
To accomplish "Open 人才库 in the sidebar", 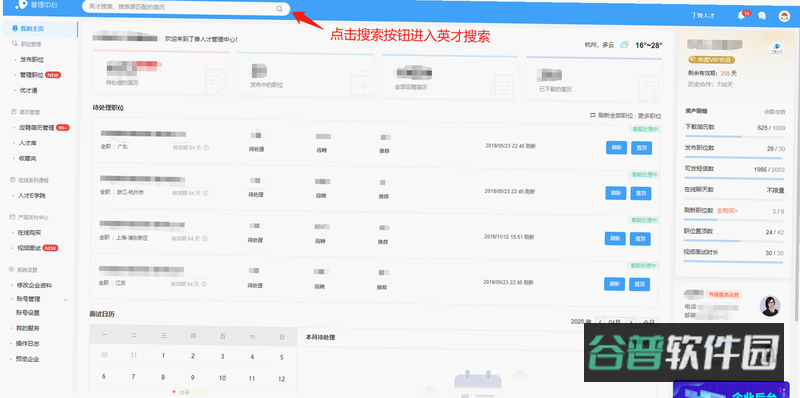I will [x=28, y=143].
